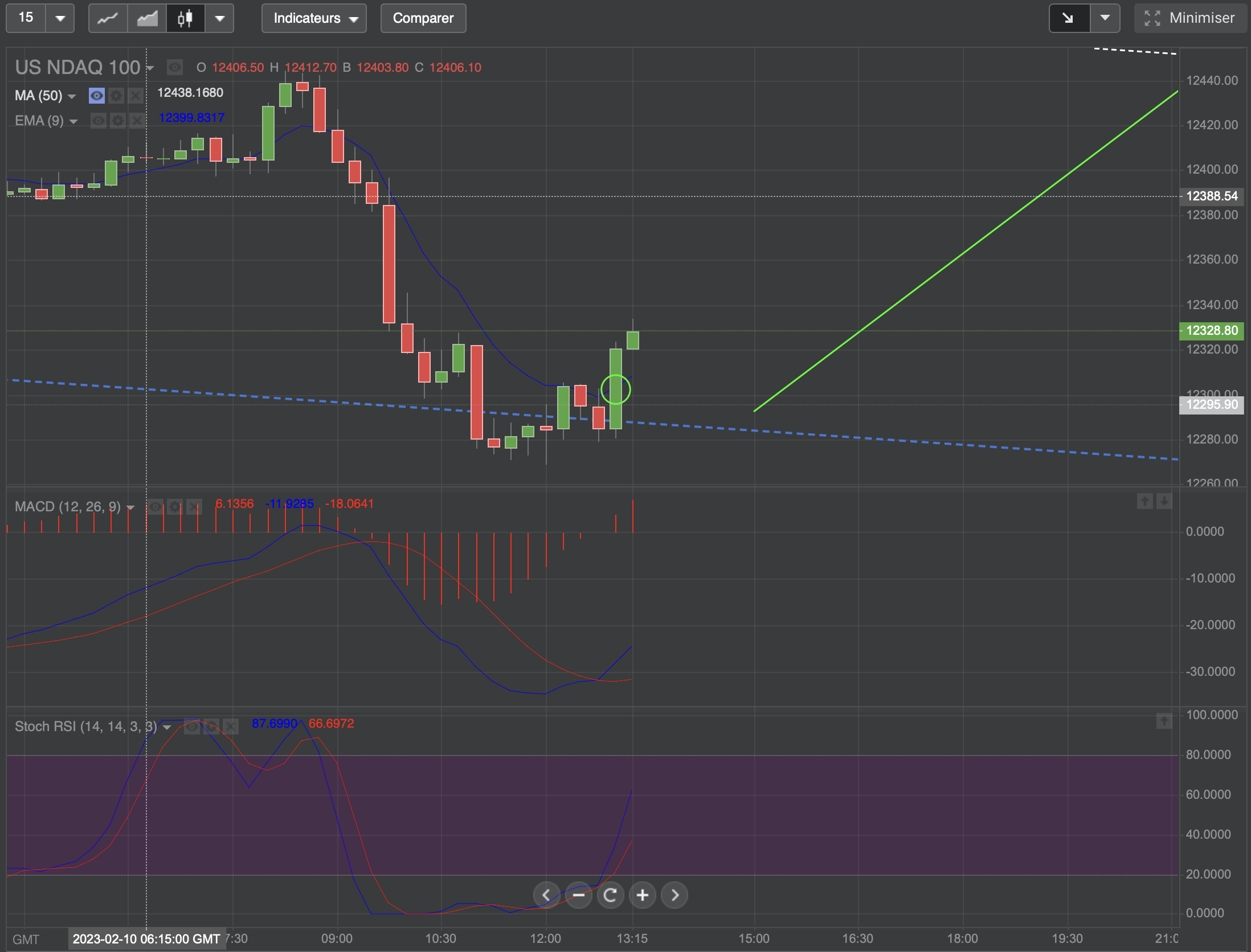Viewport: 1251px width, 952px height.
Task: Expand the chart type dropdown arrow
Action: coord(219,18)
